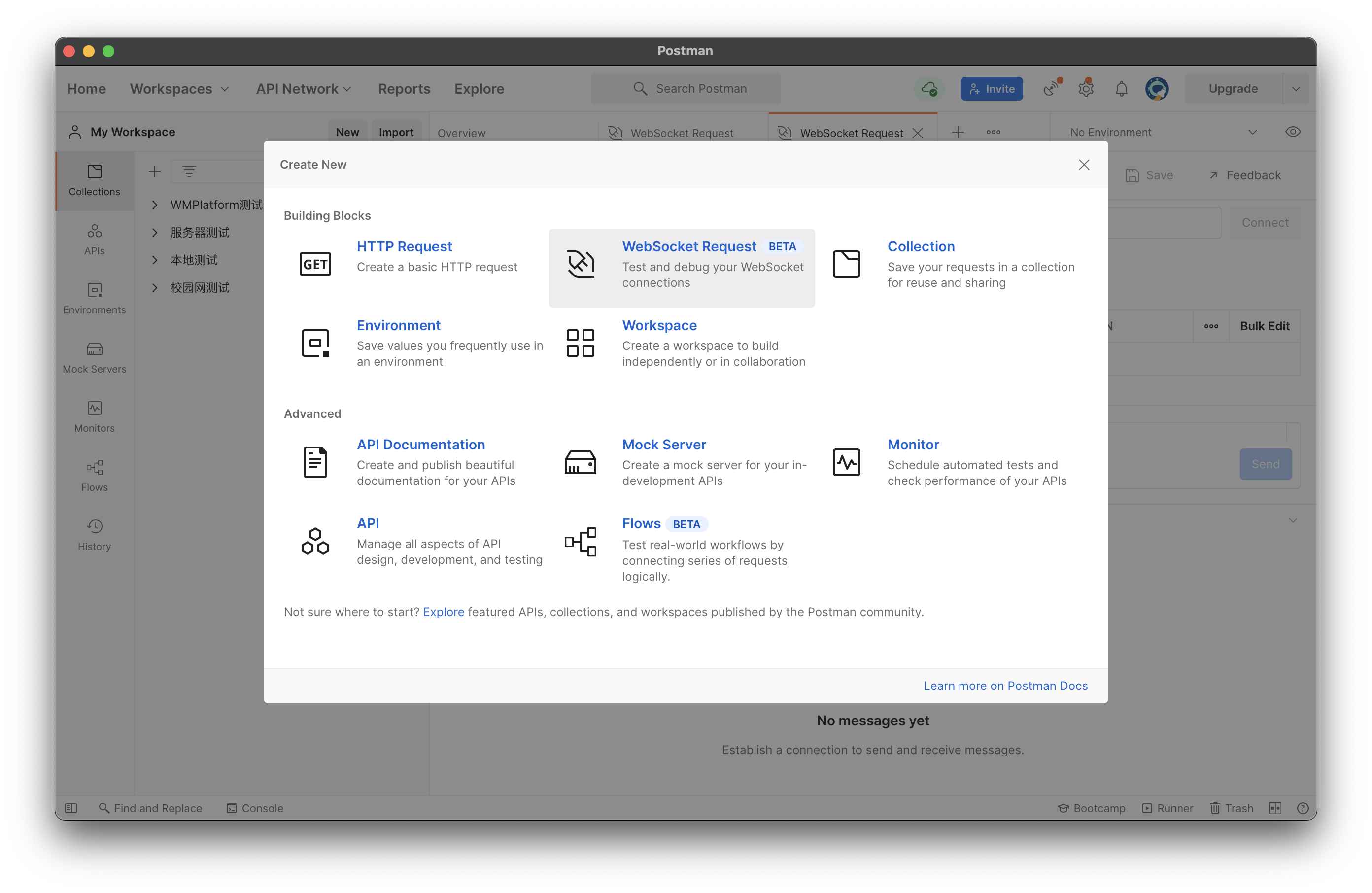Switch to the Overview tab
Image resolution: width=1372 pixels, height=893 pixels.
tap(461, 133)
